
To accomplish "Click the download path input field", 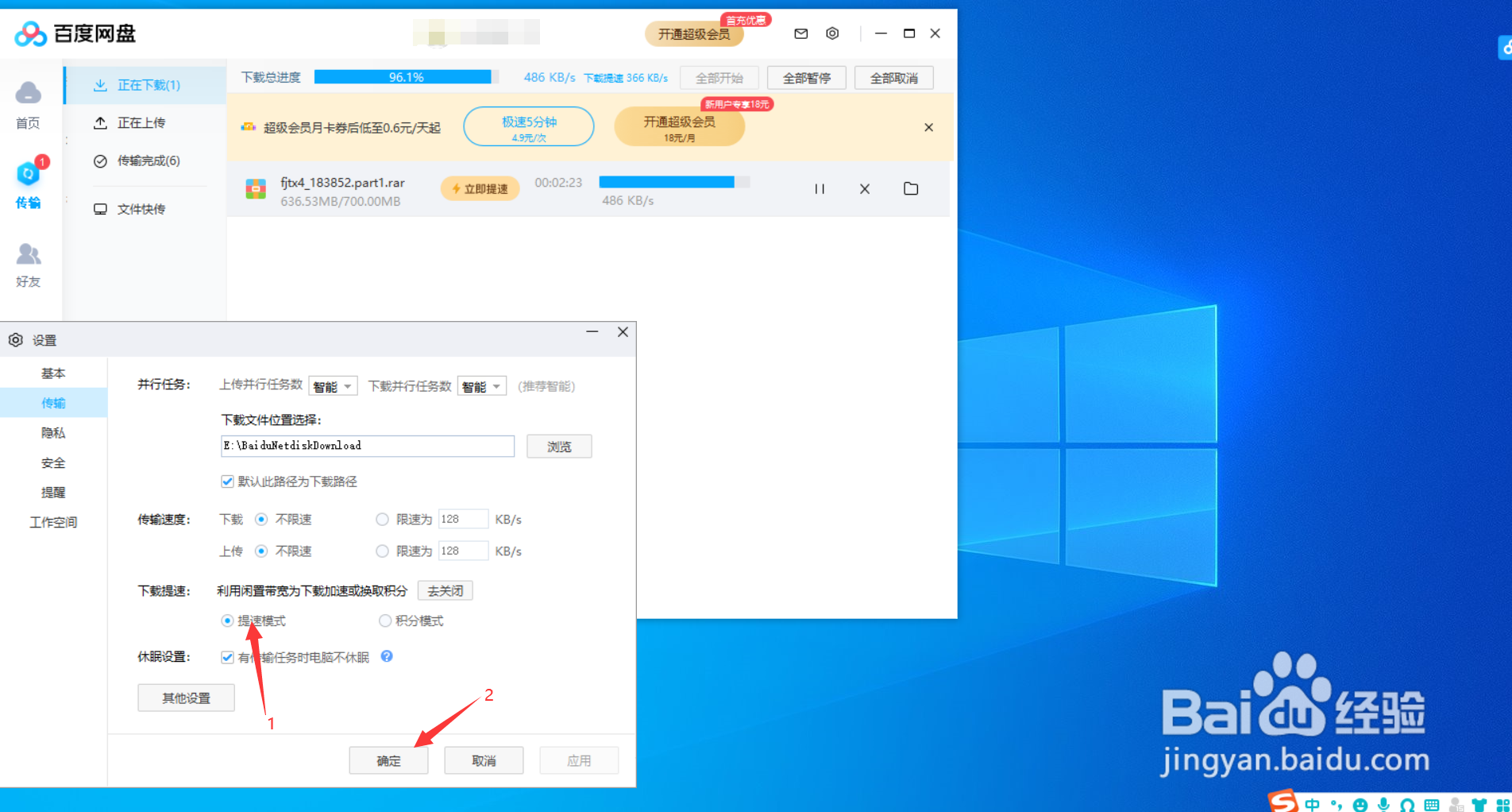I will click(x=368, y=446).
